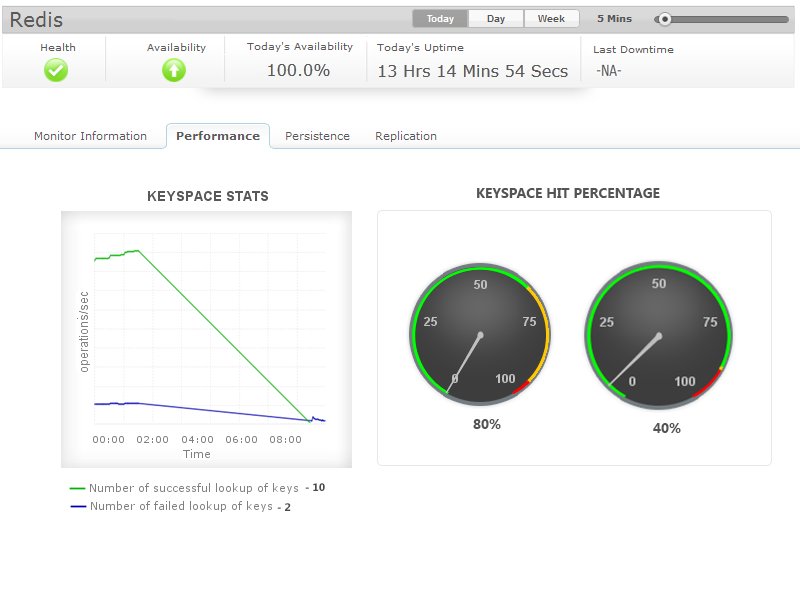
Task: Click the -NA- last downtime value
Action: point(609,71)
